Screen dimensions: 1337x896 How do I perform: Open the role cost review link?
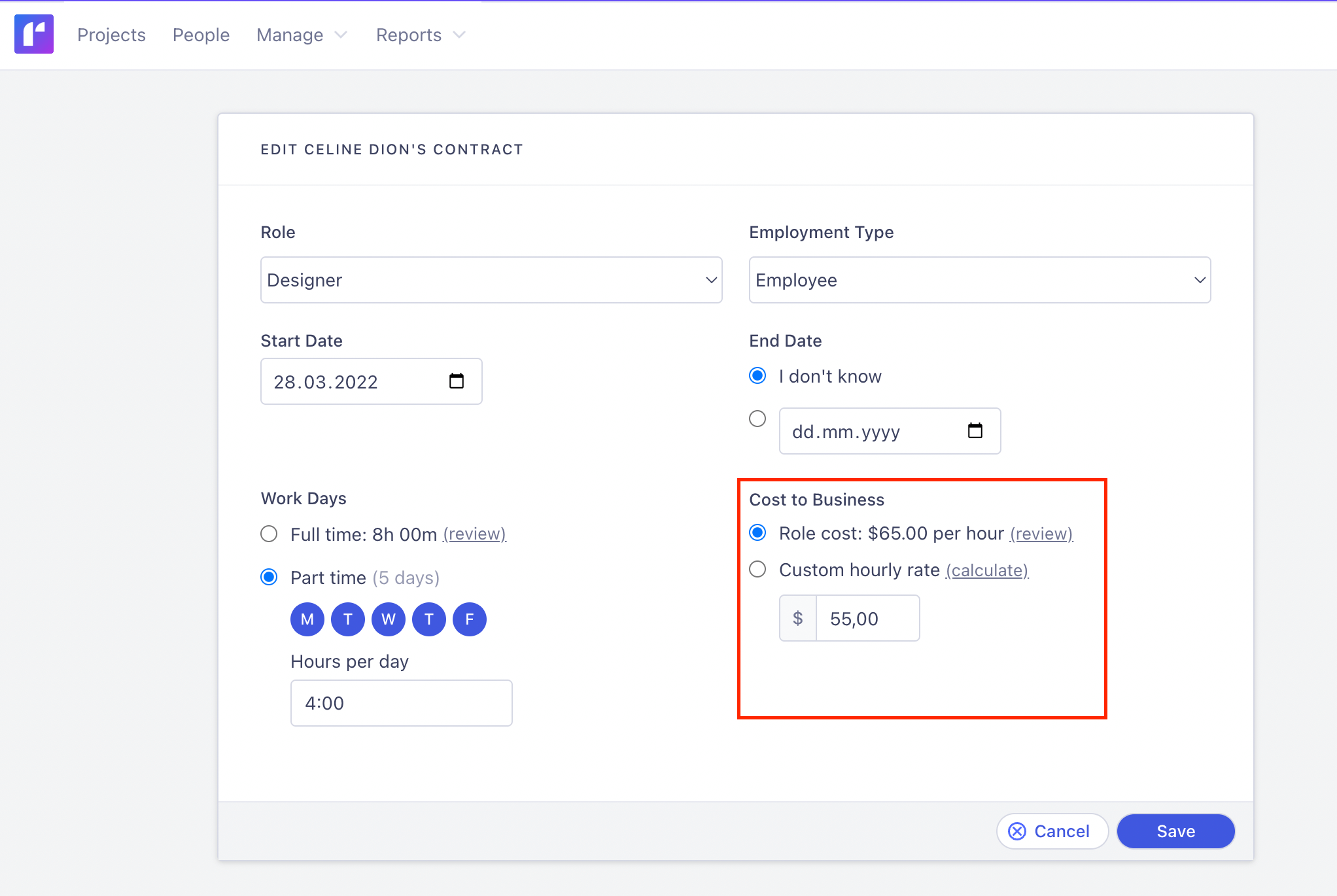pos(1040,534)
